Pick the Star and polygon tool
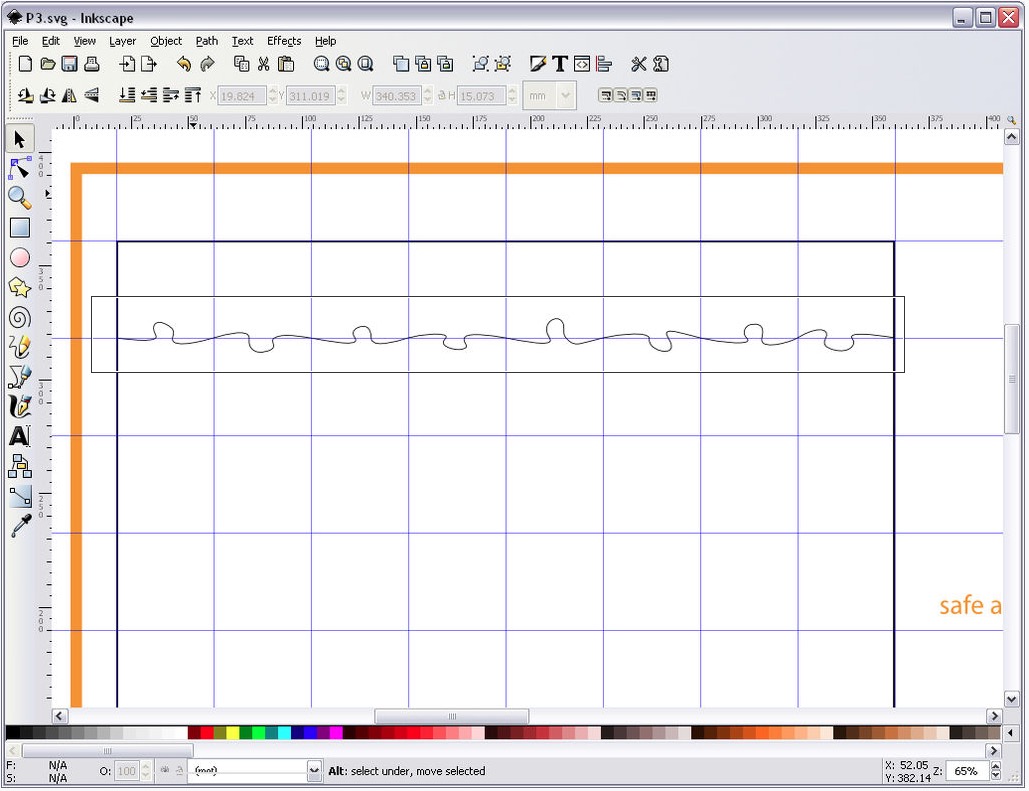 [x=20, y=287]
